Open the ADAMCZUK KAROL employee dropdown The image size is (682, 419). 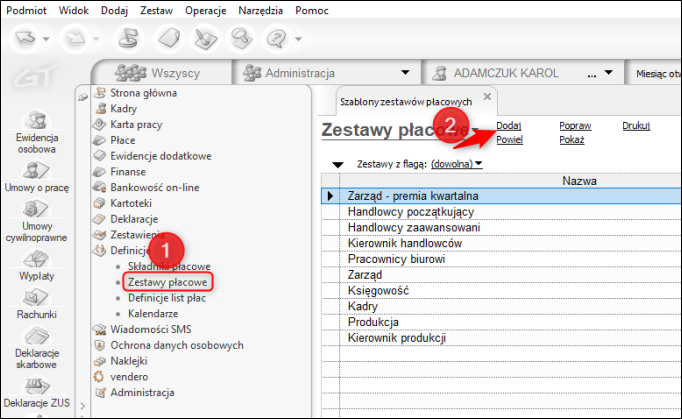(608, 73)
